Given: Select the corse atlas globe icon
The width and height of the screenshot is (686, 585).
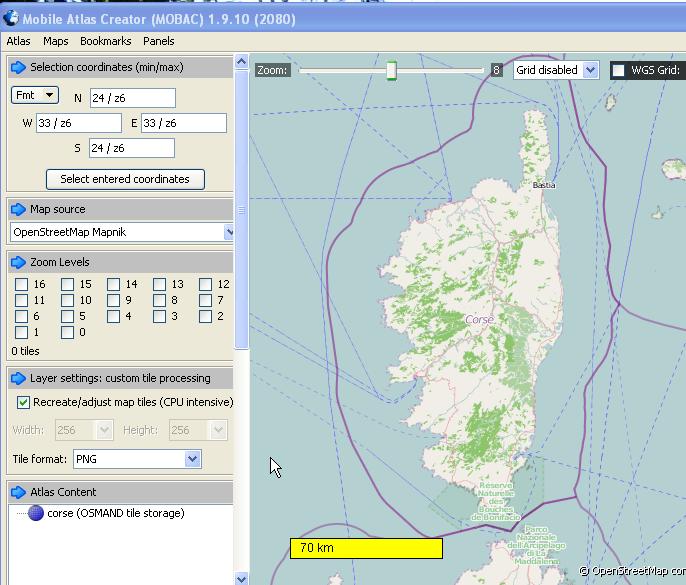Looking at the screenshot, I should [36, 513].
